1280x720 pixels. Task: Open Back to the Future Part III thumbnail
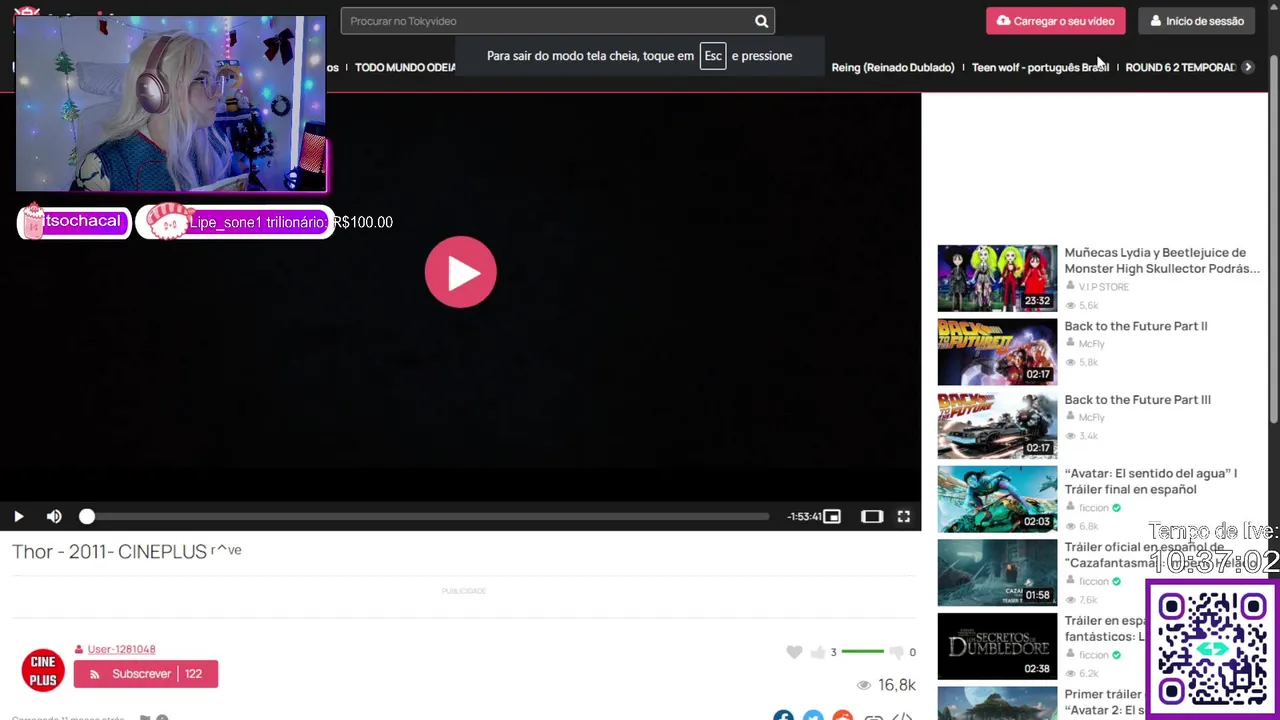click(x=997, y=425)
